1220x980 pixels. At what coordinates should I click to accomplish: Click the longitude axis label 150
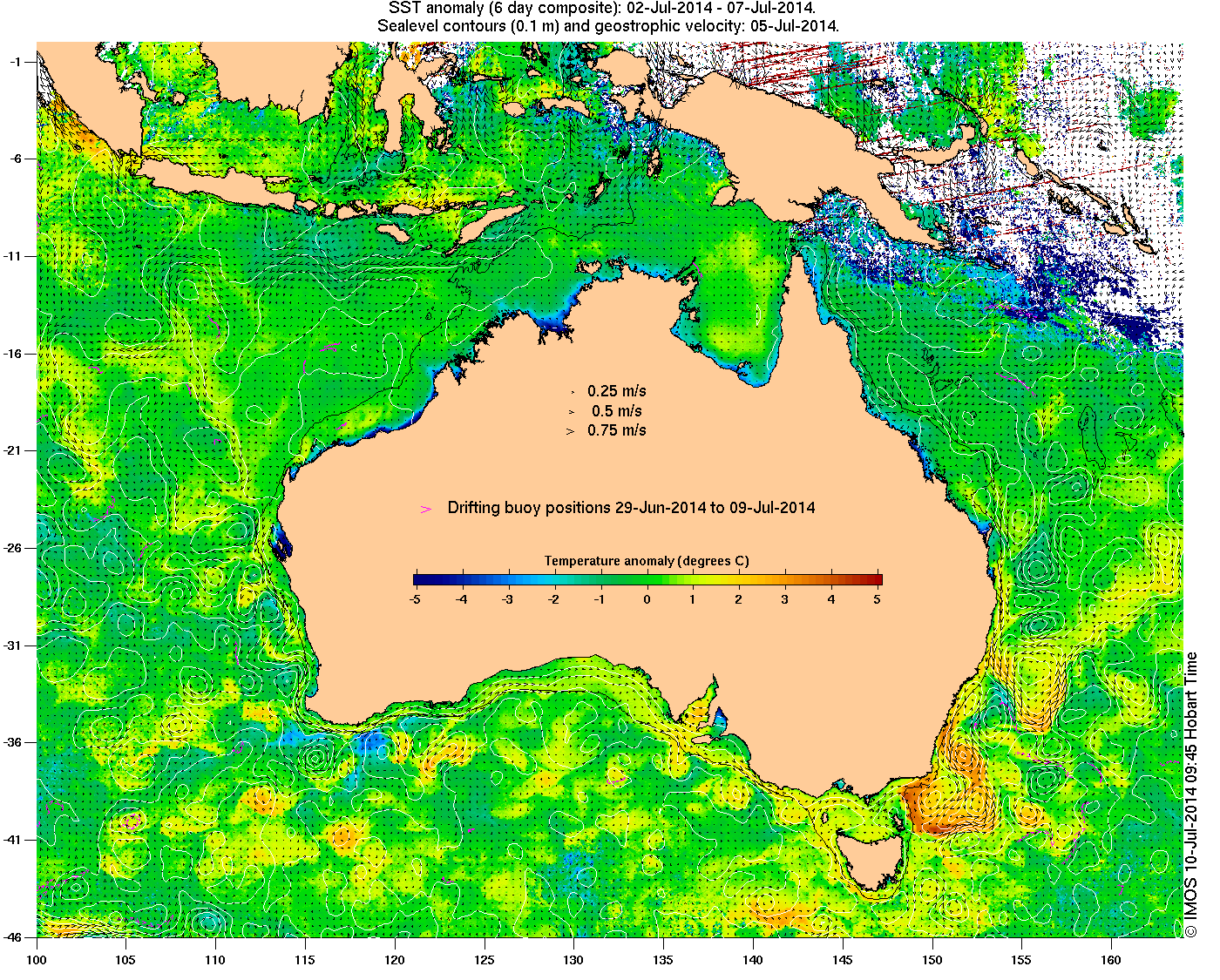(932, 960)
